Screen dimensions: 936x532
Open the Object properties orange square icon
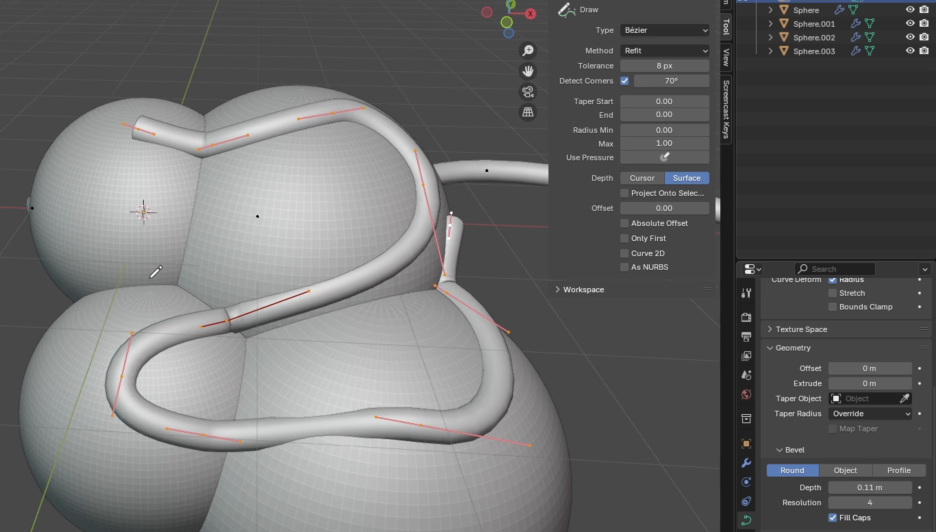pos(746,444)
